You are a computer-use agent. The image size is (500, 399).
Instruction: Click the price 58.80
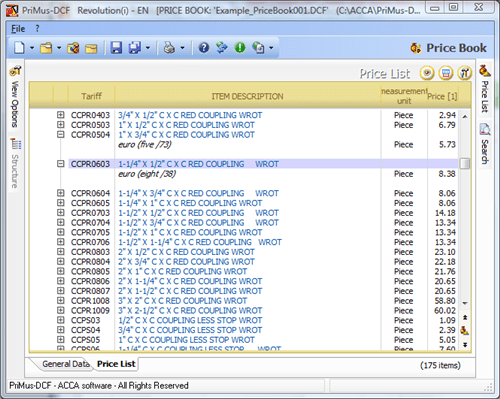click(x=445, y=301)
